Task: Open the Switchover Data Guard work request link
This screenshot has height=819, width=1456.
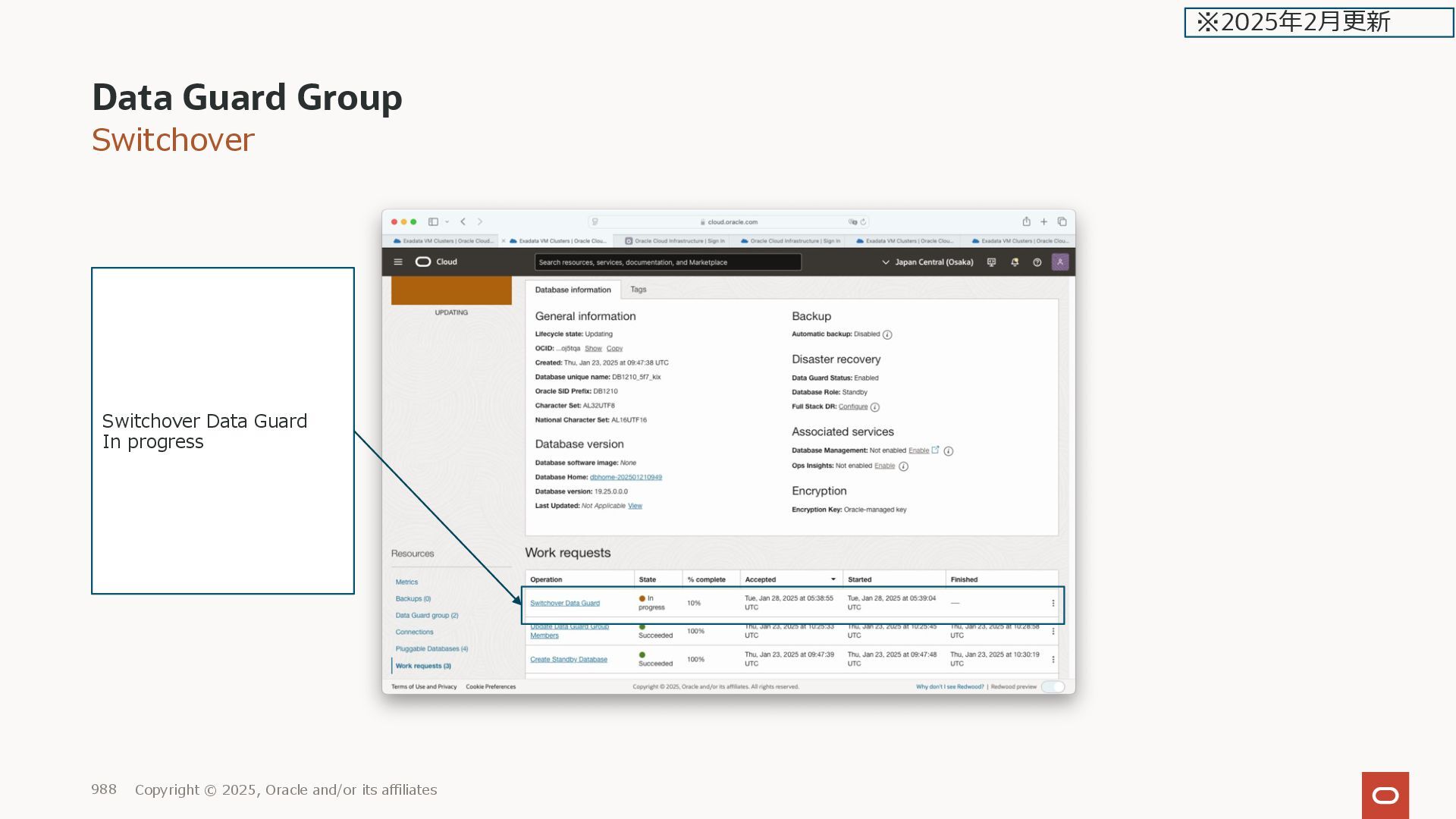Action: [564, 604]
